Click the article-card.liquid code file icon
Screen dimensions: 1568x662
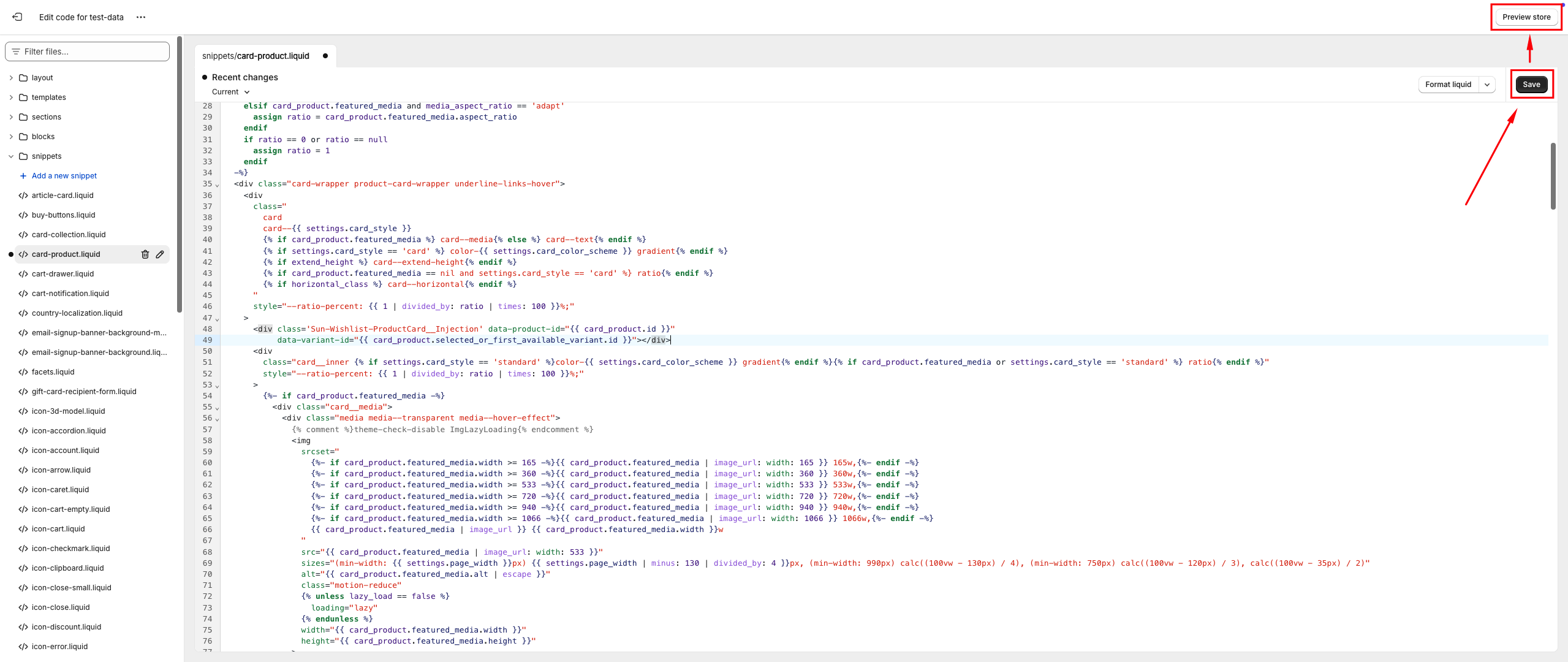pyautogui.click(x=23, y=196)
